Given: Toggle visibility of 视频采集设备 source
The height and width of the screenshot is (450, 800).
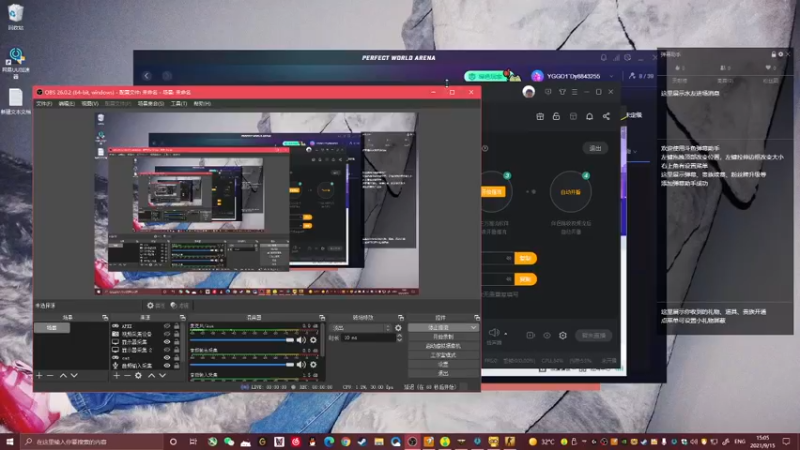Looking at the screenshot, I should coord(167,334).
